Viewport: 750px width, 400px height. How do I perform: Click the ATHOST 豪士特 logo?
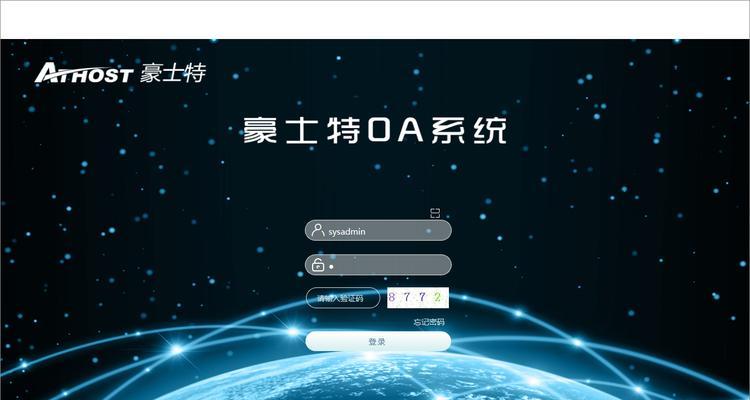[121, 72]
